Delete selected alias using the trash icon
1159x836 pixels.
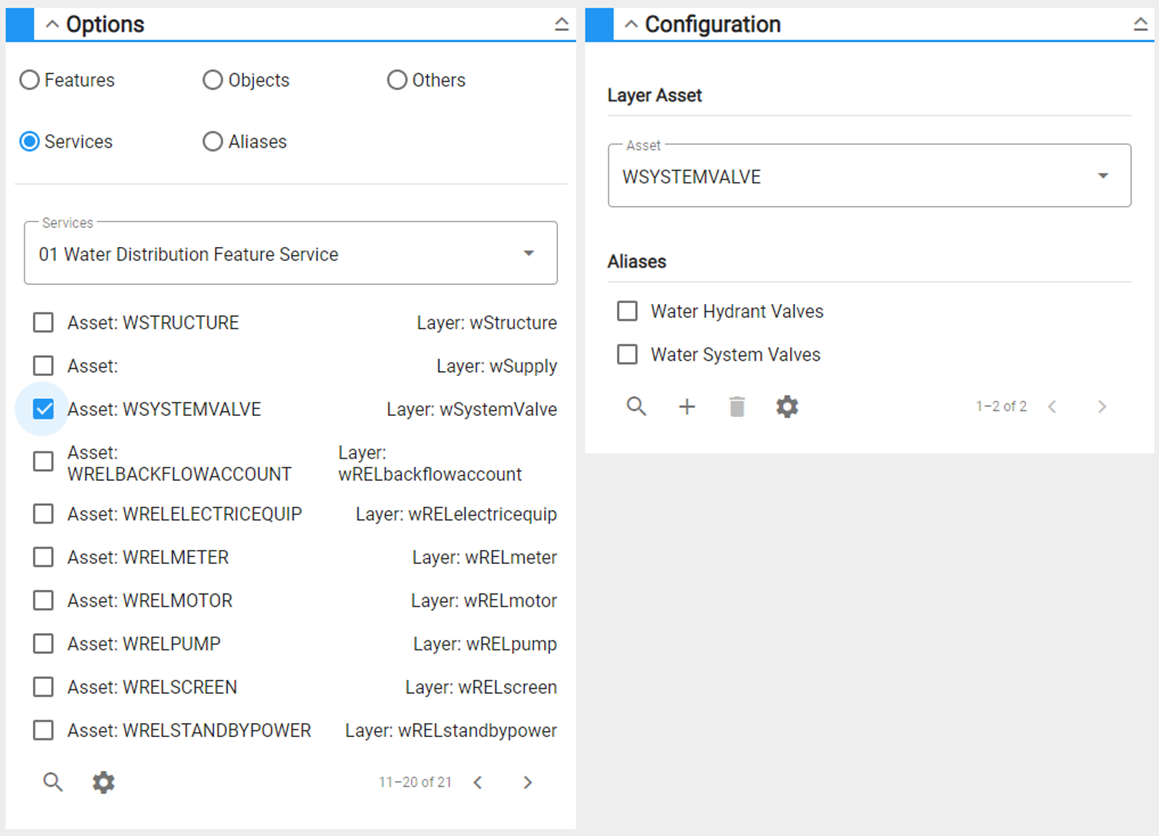(736, 406)
